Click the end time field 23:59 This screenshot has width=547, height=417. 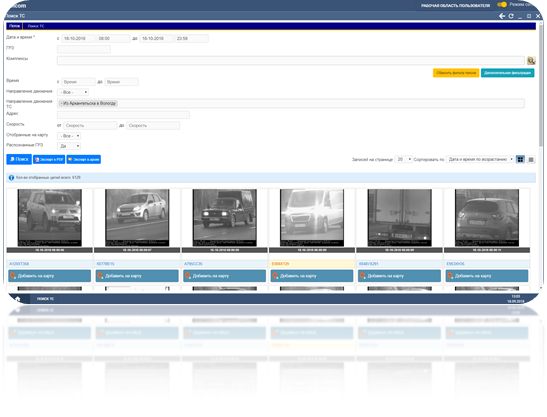[192, 38]
